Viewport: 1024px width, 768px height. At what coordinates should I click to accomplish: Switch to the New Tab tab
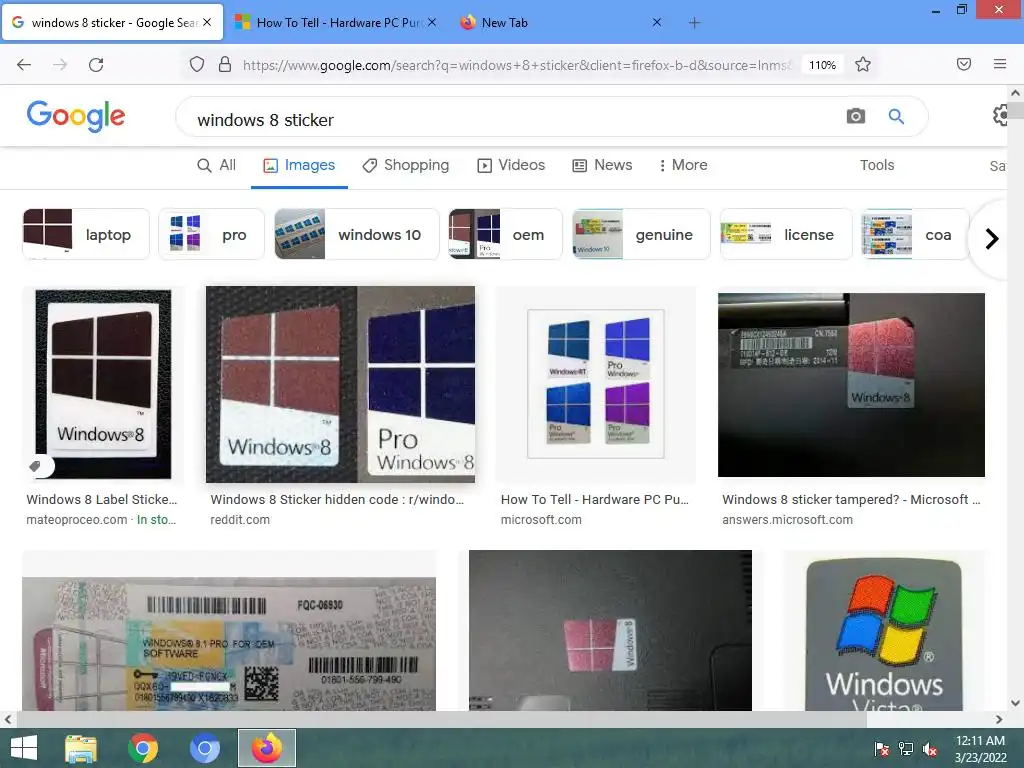562,23
